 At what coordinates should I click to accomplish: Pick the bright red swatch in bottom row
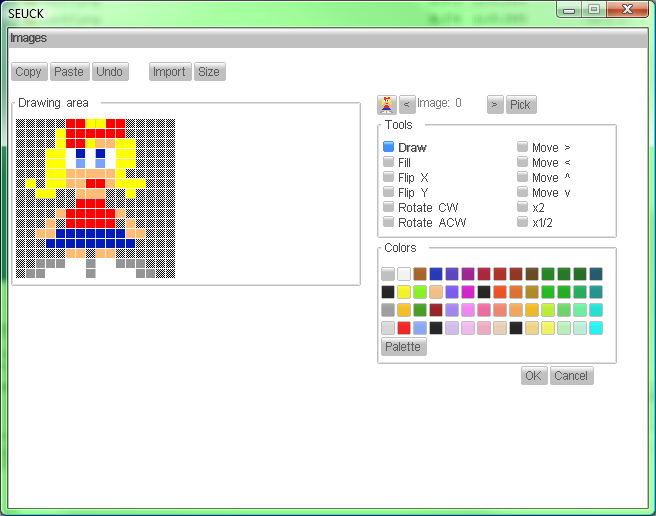tap(404, 328)
